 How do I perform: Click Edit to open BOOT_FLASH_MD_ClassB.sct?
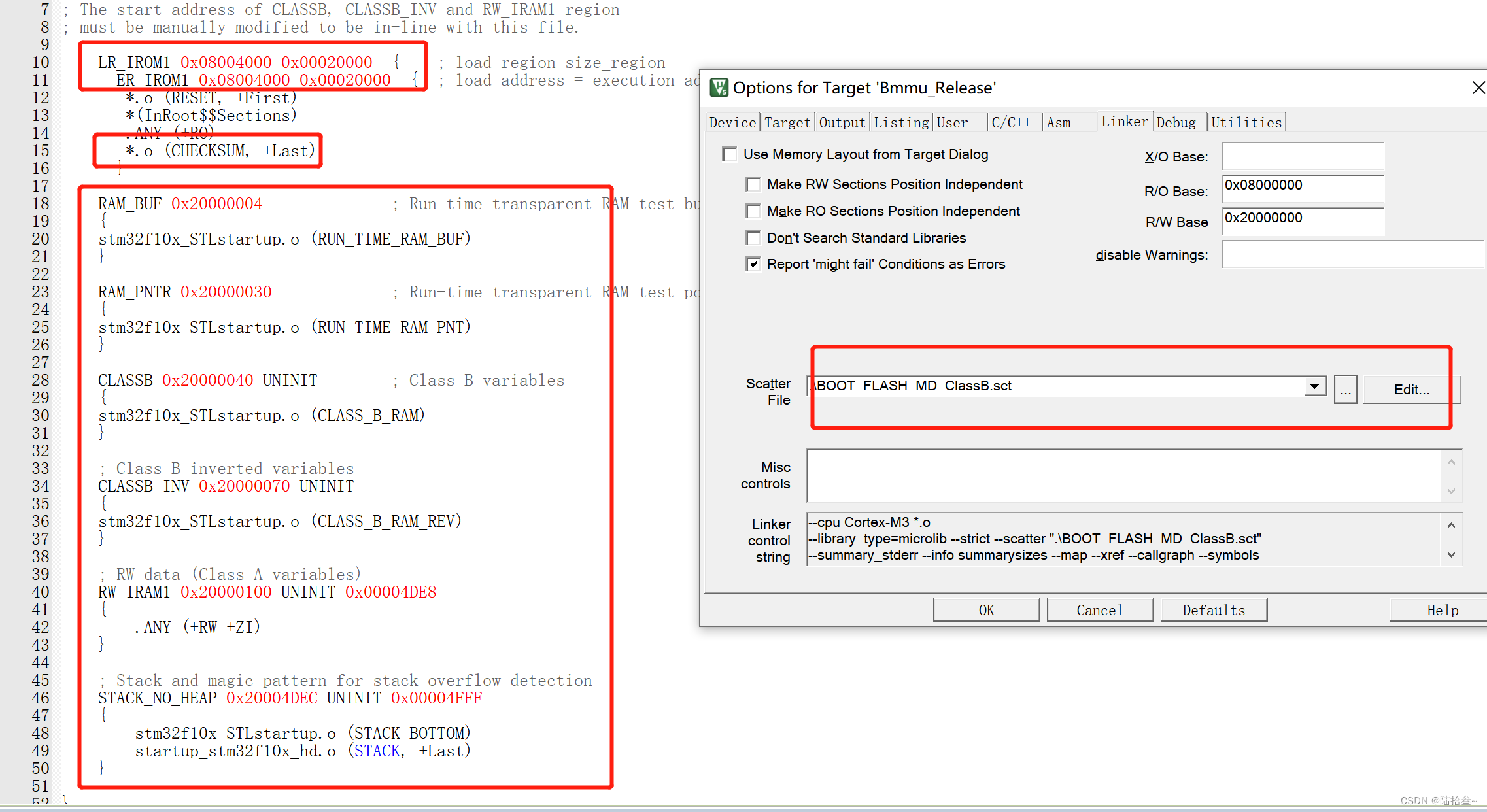(1410, 389)
